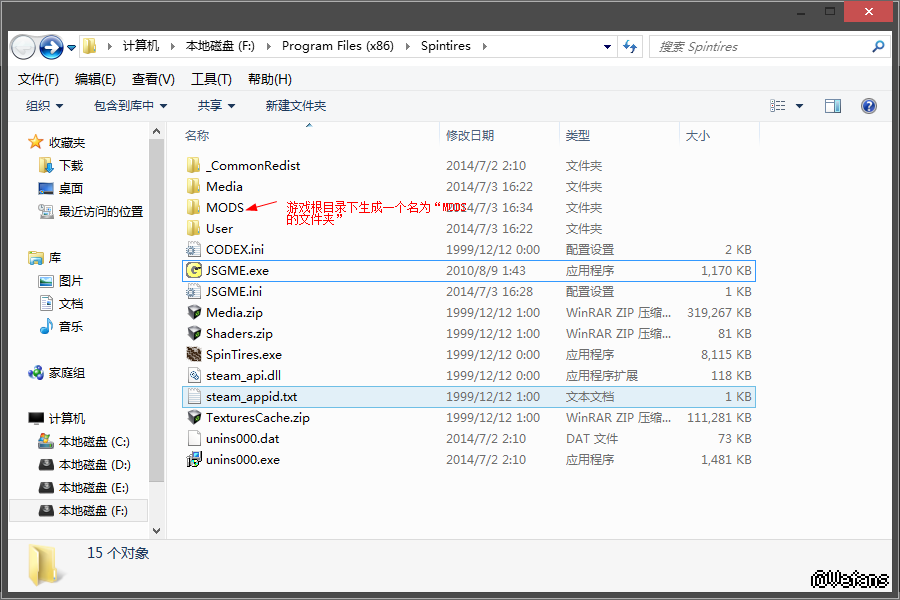Viewport: 900px width, 600px height.
Task: Open 本地磁盘 (D:) in the sidebar
Action: (95, 464)
